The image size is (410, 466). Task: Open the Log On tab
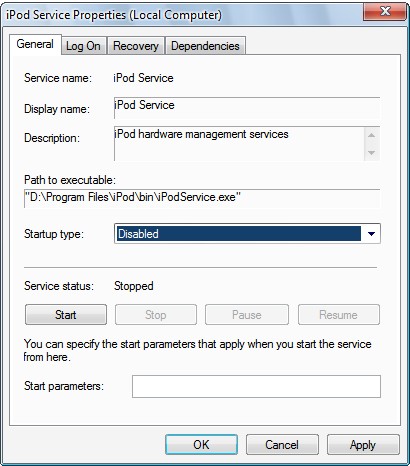tap(83, 46)
